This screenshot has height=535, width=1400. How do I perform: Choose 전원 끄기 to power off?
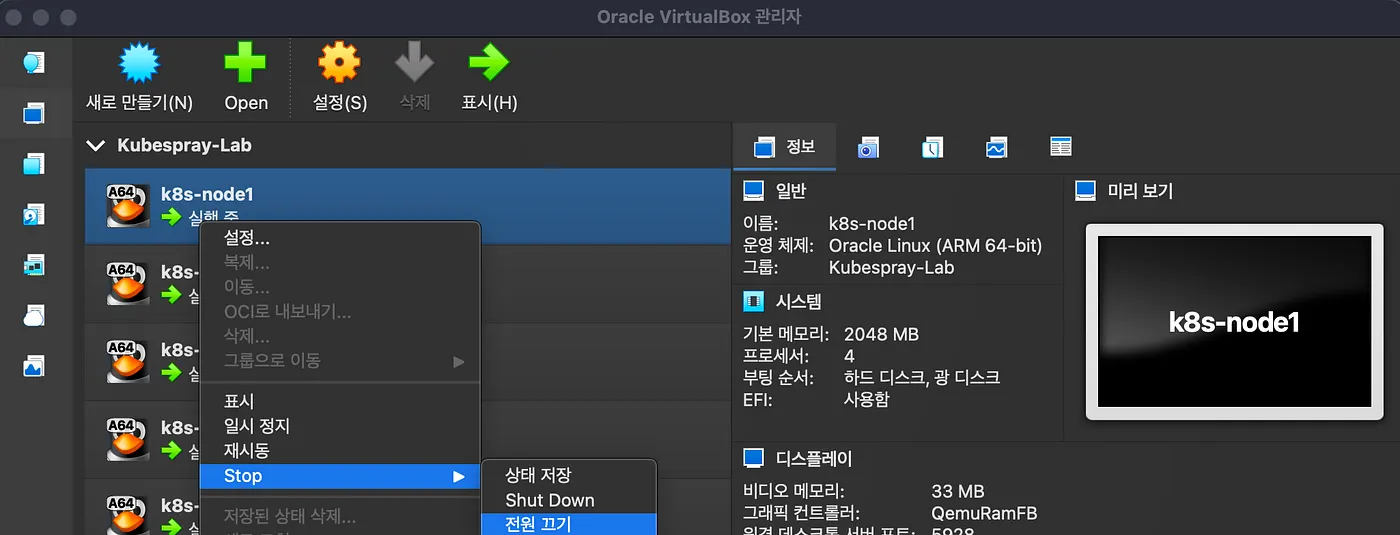[568, 524]
